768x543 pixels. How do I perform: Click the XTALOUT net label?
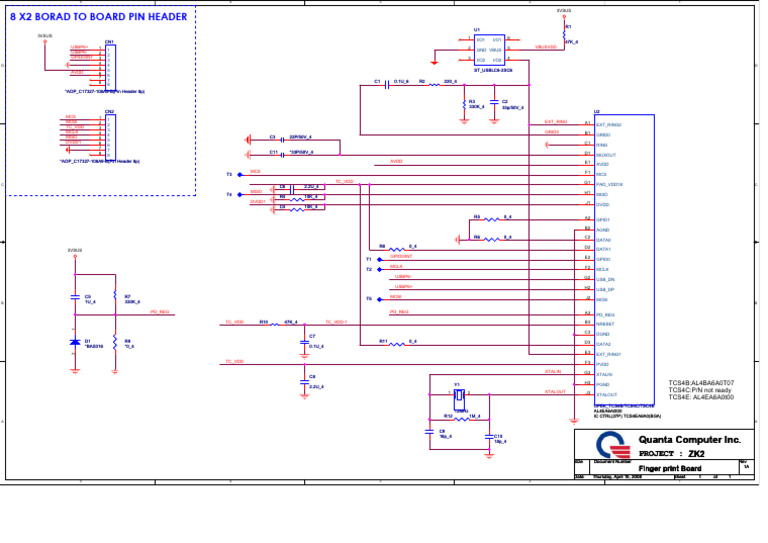tap(555, 392)
